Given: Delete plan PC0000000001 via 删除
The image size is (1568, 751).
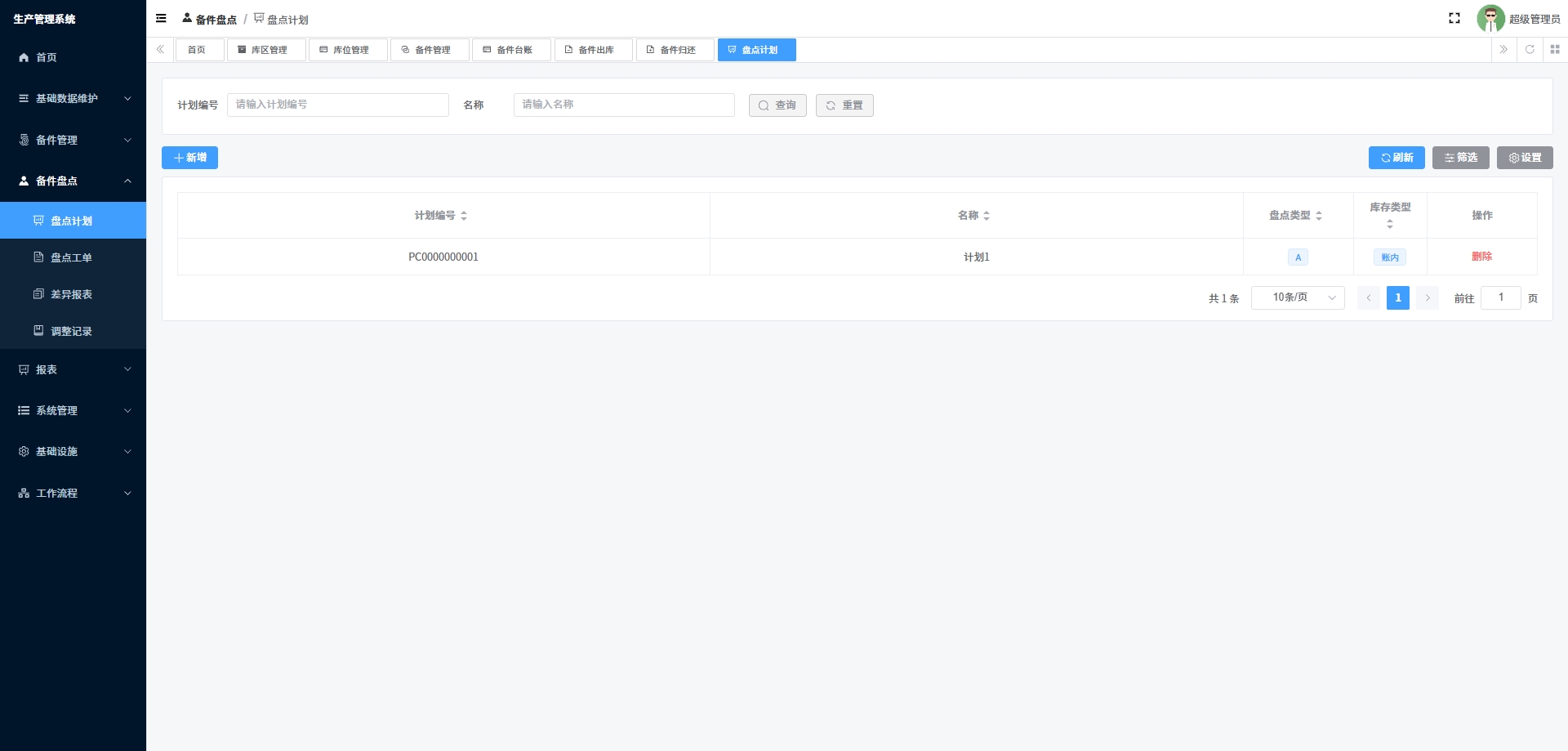Looking at the screenshot, I should 1481,257.
